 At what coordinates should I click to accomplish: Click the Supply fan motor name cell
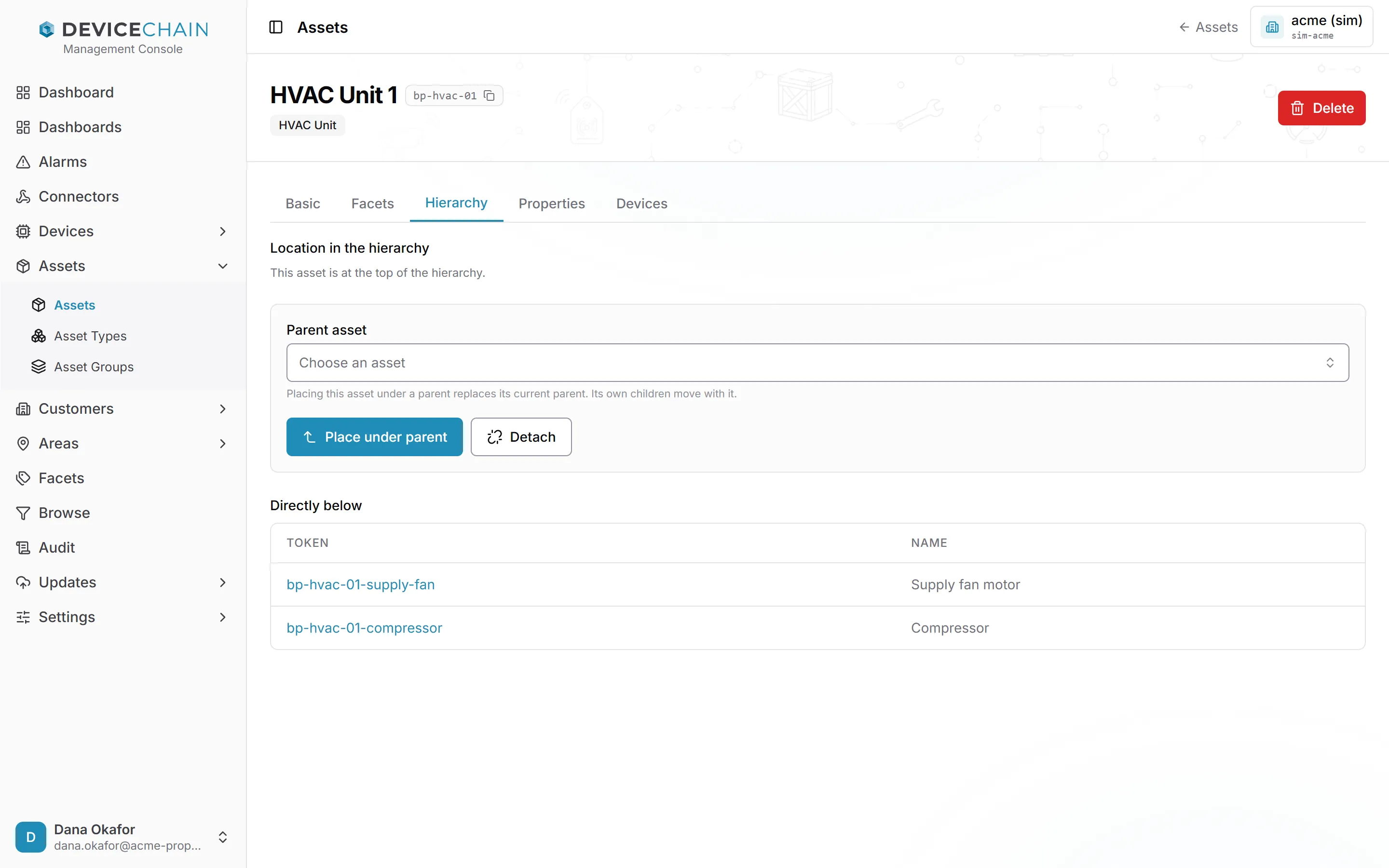[966, 584]
